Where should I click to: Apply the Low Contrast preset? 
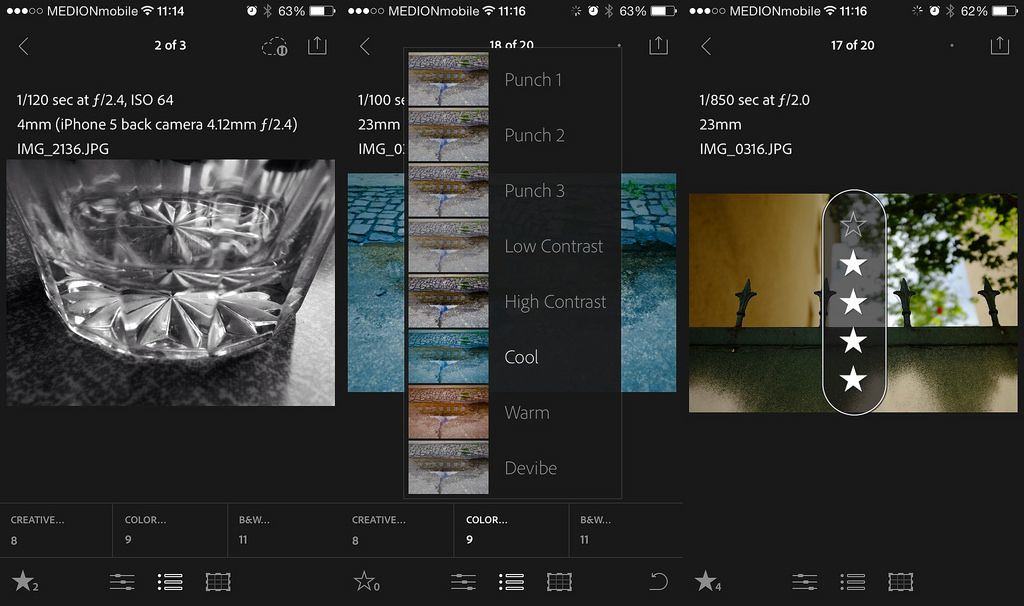[513, 246]
